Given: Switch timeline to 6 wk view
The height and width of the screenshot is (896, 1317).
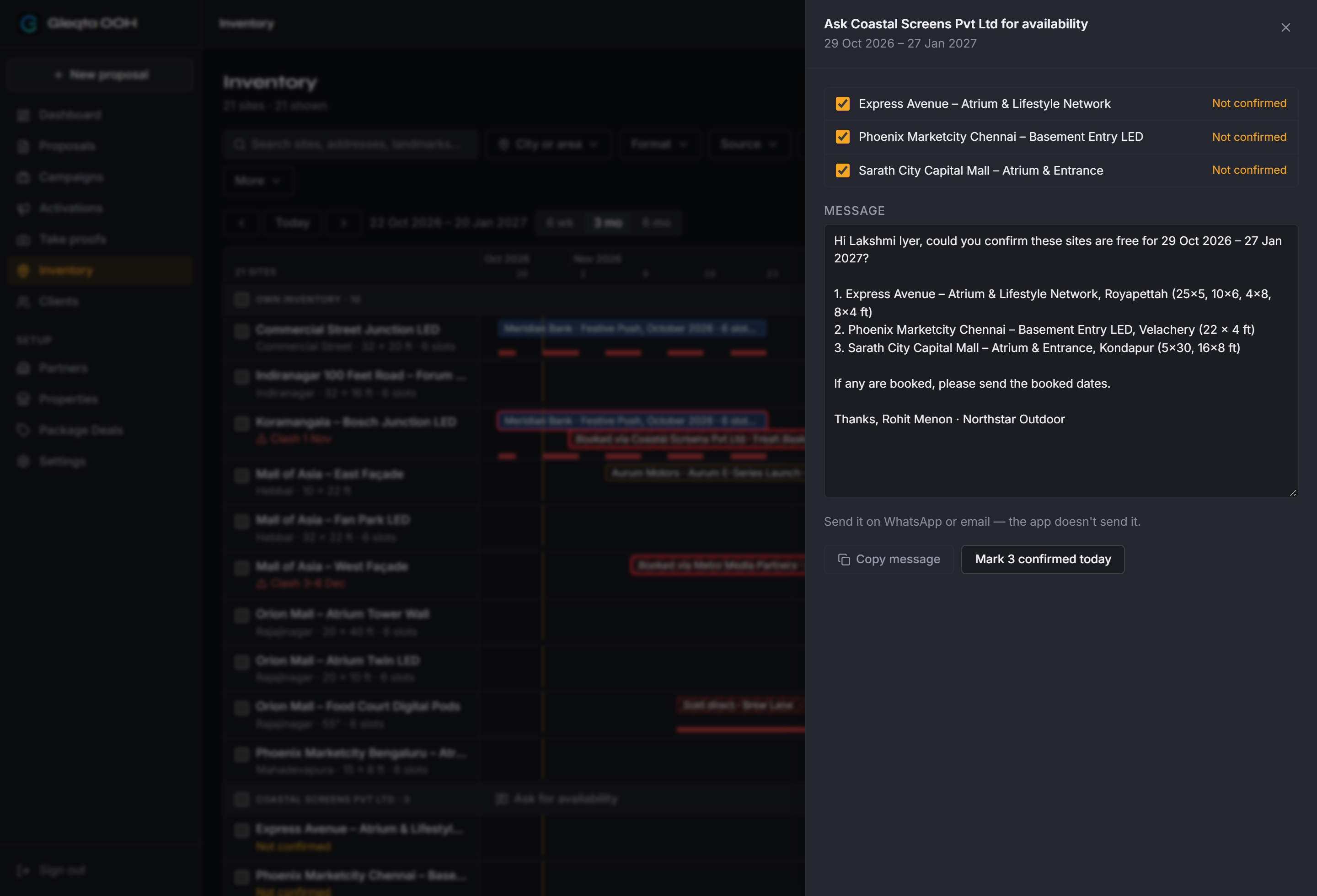Looking at the screenshot, I should click(x=560, y=223).
